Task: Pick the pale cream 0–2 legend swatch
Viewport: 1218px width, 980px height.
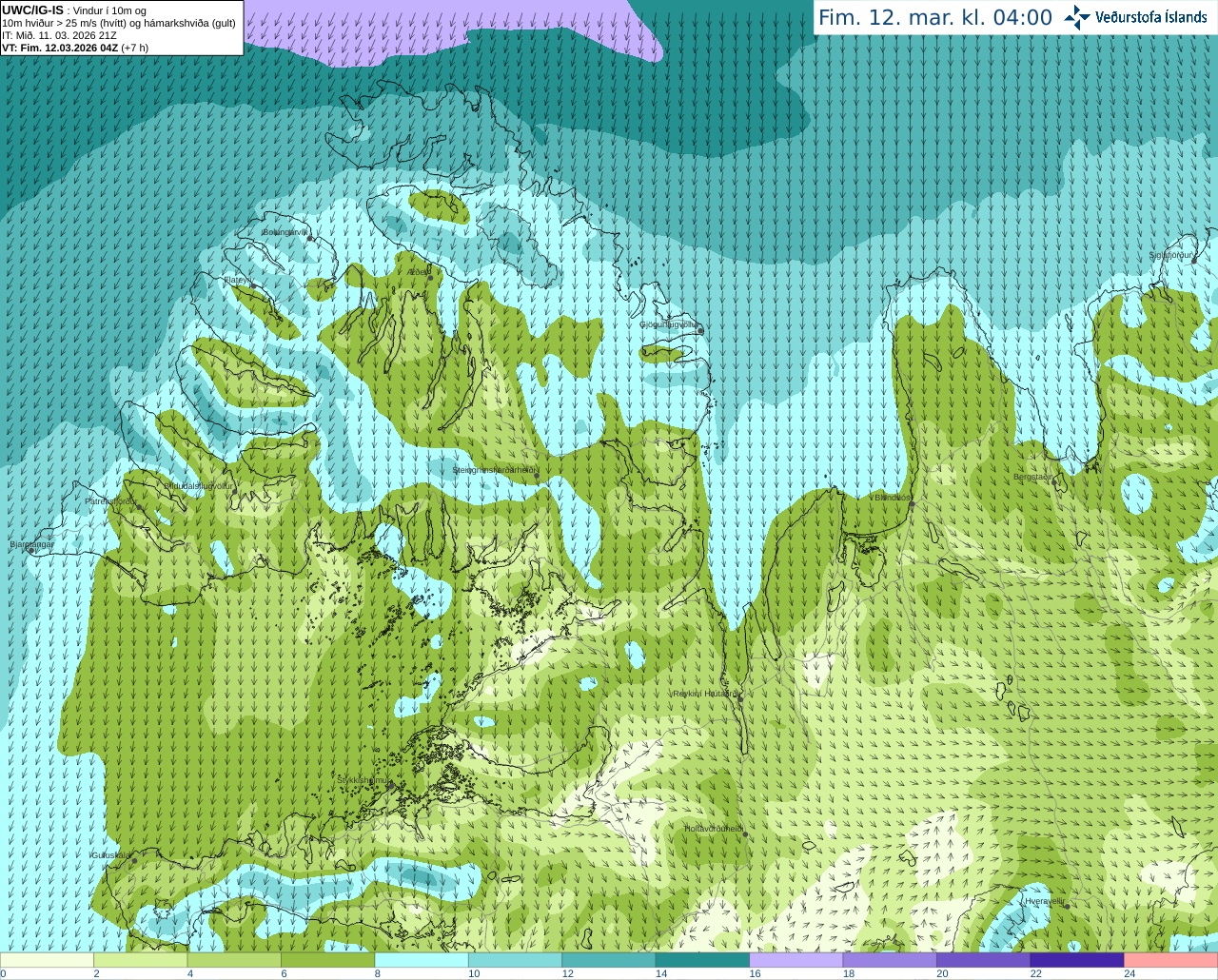Action: (47, 960)
